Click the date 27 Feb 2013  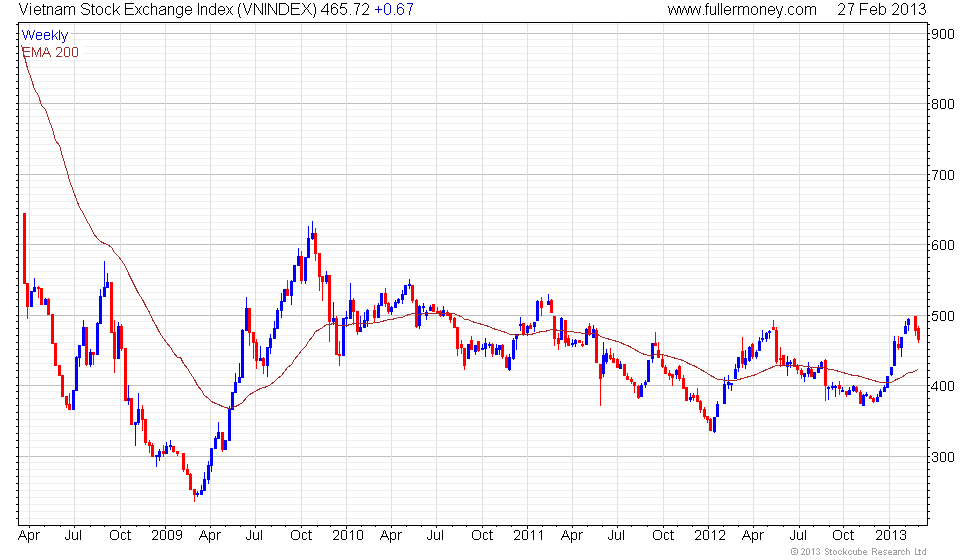[x=882, y=10]
